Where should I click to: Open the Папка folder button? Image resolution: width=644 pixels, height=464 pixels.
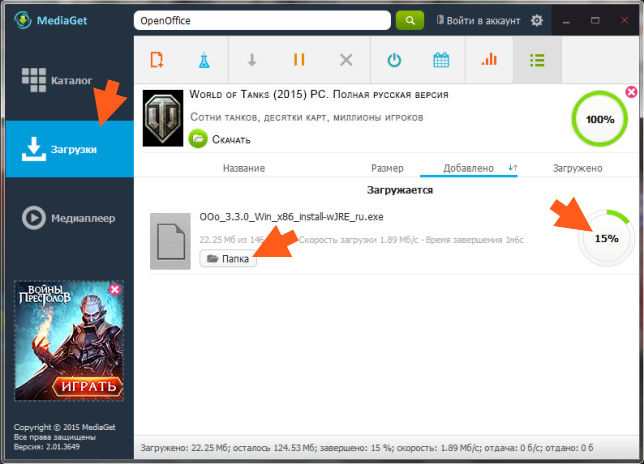coord(228,259)
